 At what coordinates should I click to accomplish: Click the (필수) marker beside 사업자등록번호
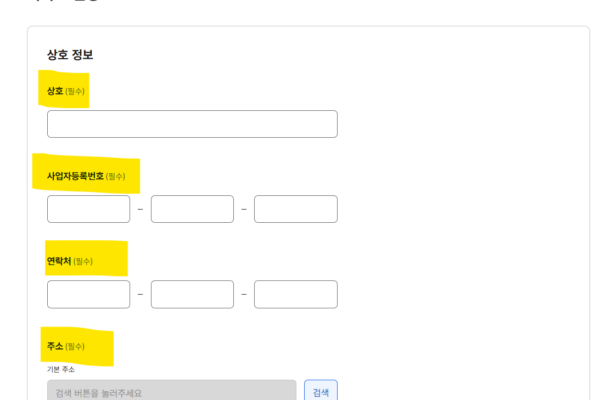(116, 176)
